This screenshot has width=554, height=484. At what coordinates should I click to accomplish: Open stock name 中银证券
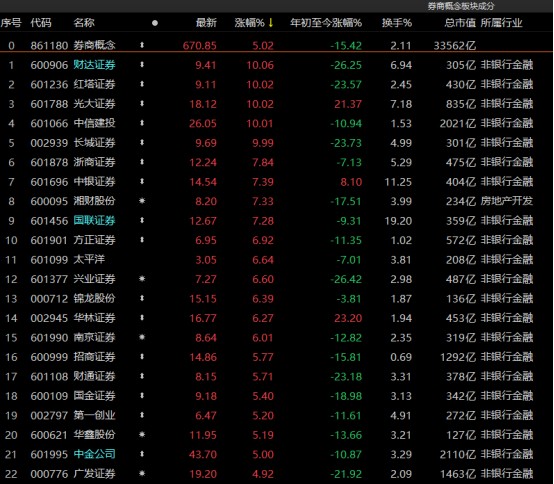point(94,181)
